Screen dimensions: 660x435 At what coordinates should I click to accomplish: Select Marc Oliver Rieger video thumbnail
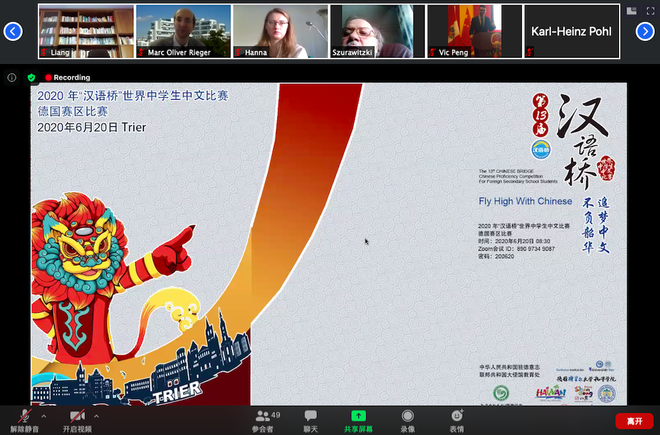coord(184,31)
